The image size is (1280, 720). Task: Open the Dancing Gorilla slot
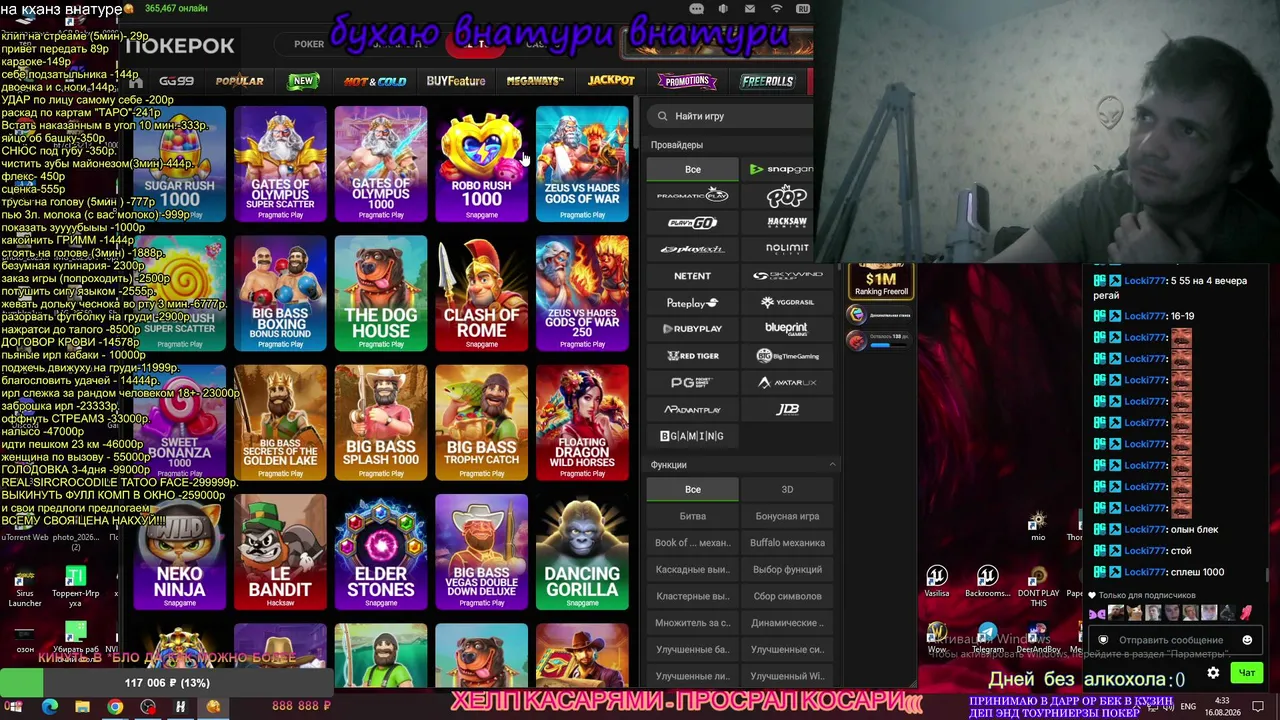582,551
